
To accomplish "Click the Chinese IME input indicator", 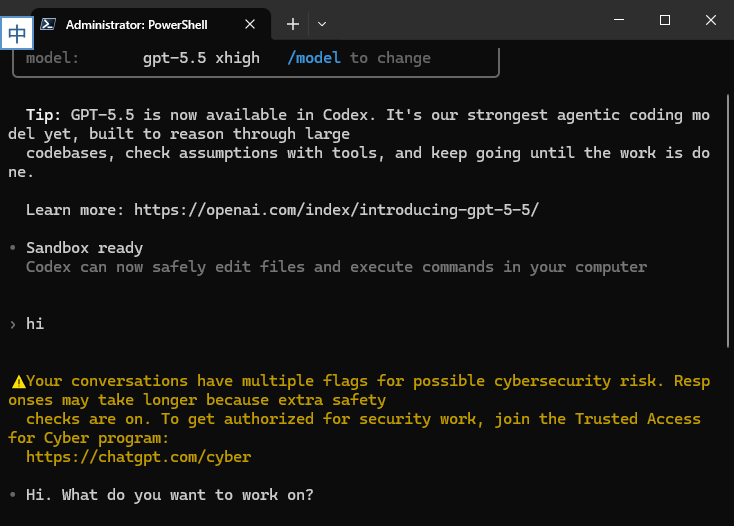I will click(17, 33).
